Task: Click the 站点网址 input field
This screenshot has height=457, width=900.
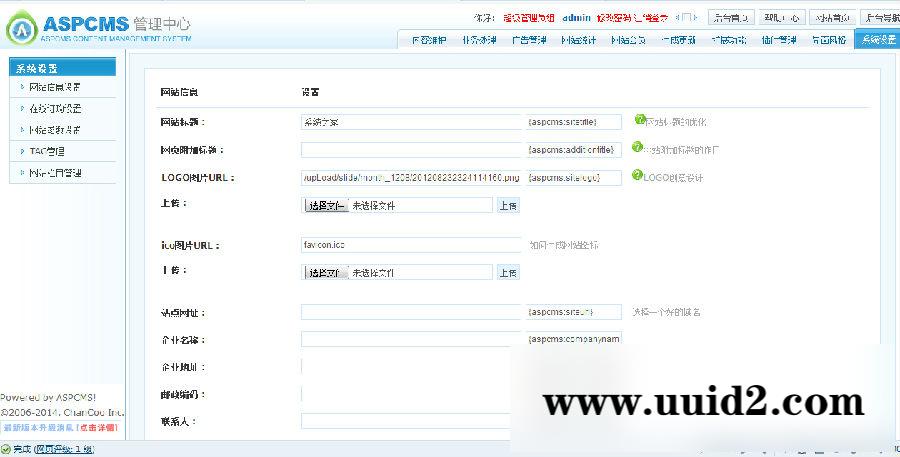Action: [411, 312]
